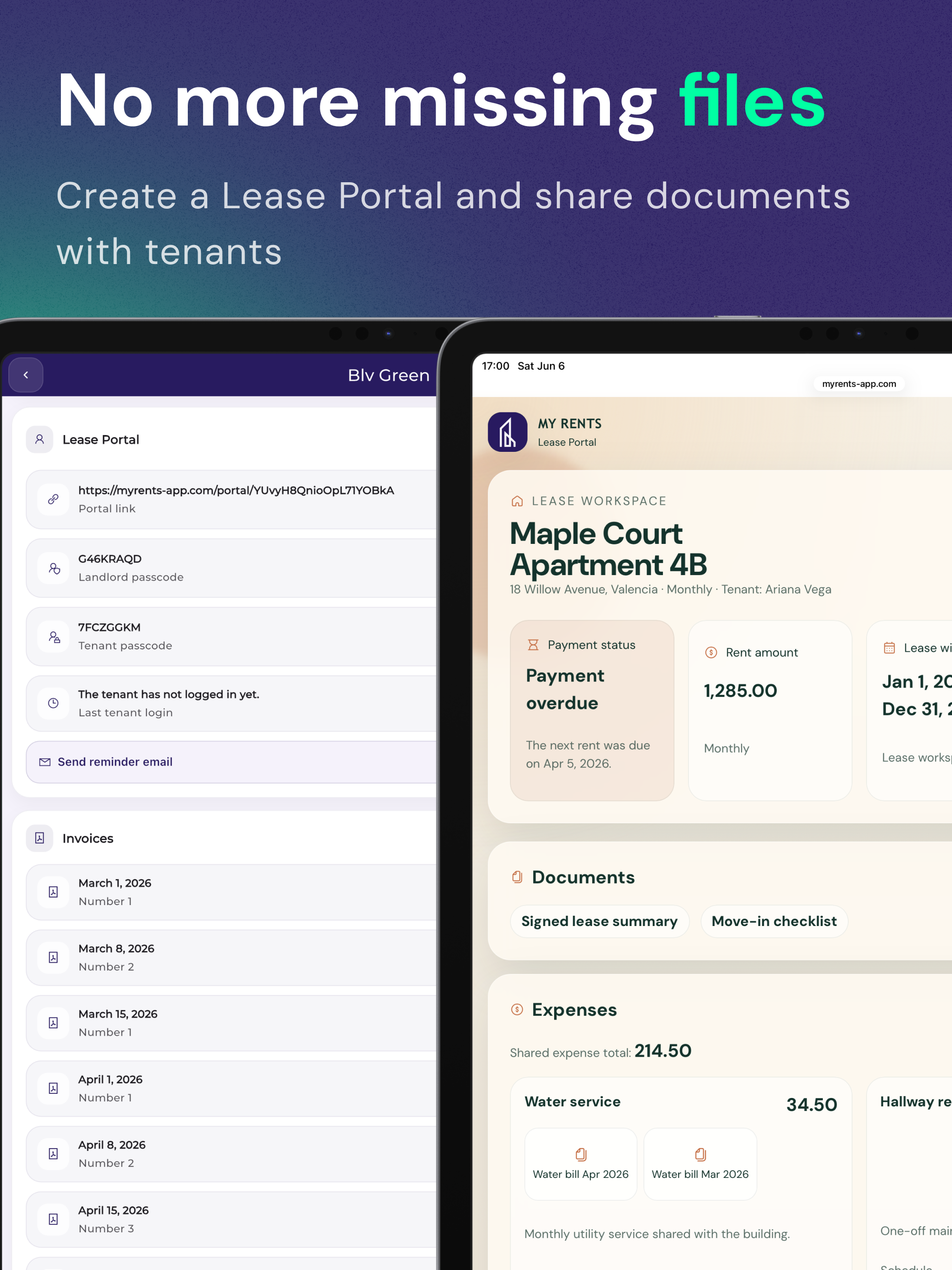This screenshot has height=1270, width=952.
Task: Open the April 8, 2026 invoice PDF icon
Action: 53,1153
